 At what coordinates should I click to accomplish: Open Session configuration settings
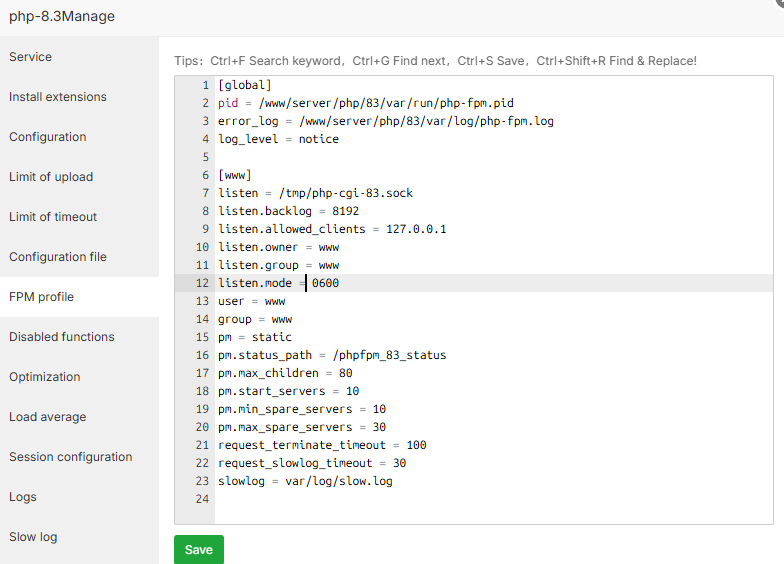[71, 457]
